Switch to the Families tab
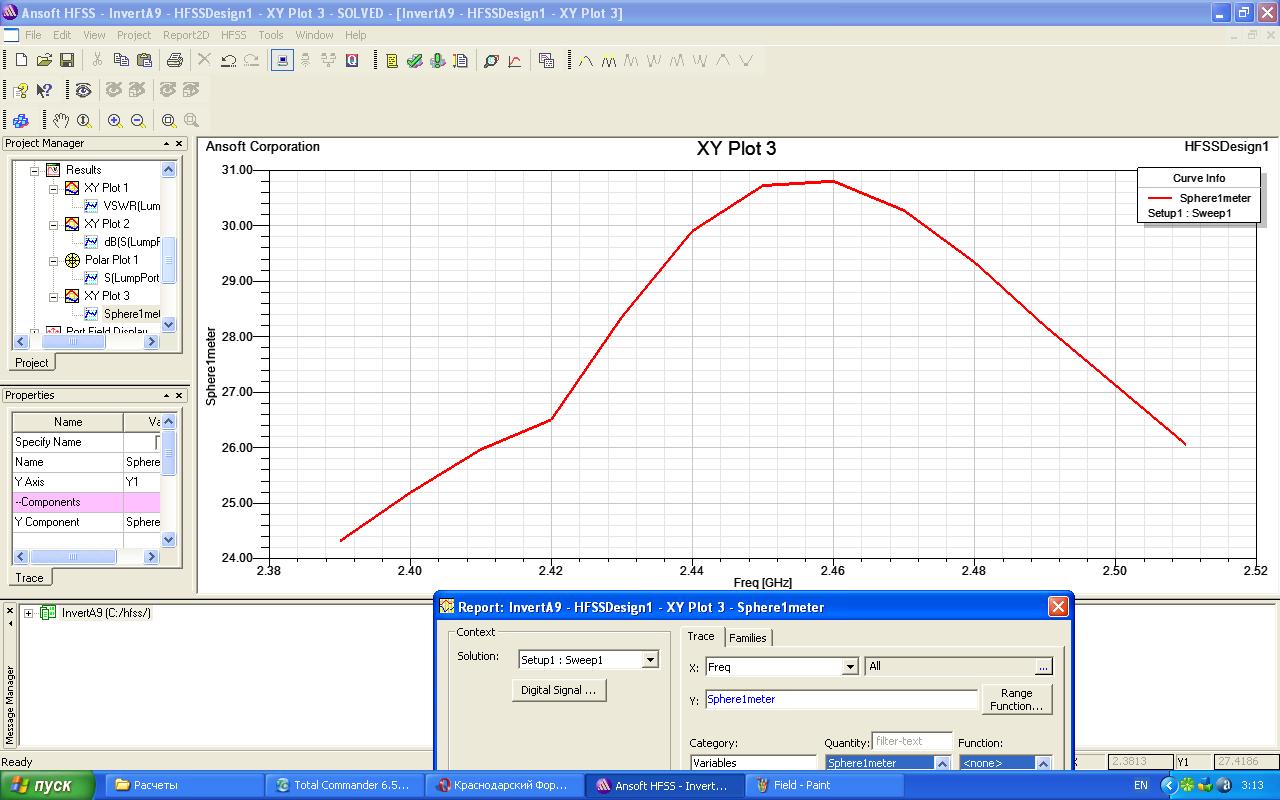 click(x=747, y=638)
